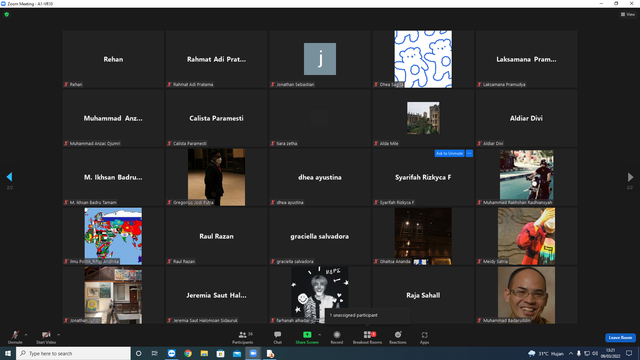The height and width of the screenshot is (360, 640).
Task: Click the green encryption shield icon
Action: point(7,14)
